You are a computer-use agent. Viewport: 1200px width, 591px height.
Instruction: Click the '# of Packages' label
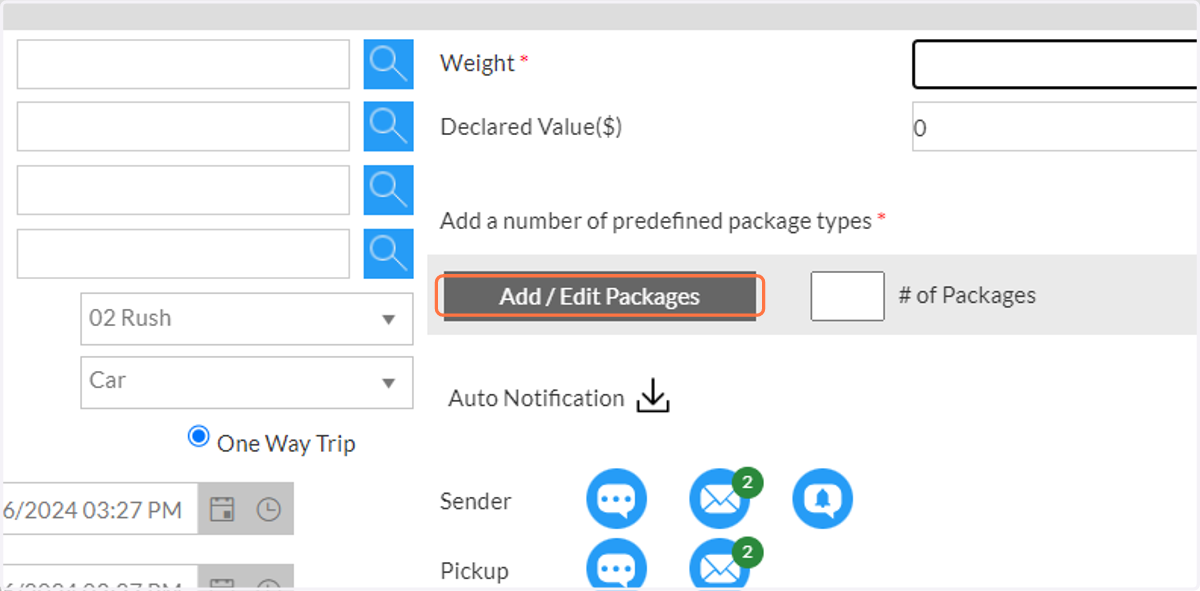coord(967,296)
